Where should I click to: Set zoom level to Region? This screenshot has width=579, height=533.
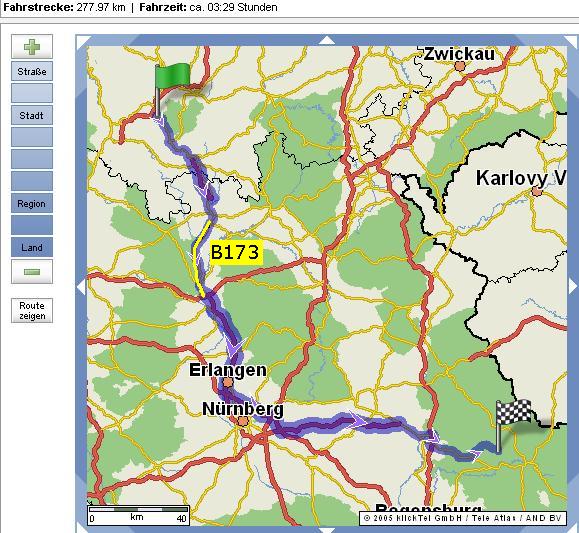(x=32, y=203)
